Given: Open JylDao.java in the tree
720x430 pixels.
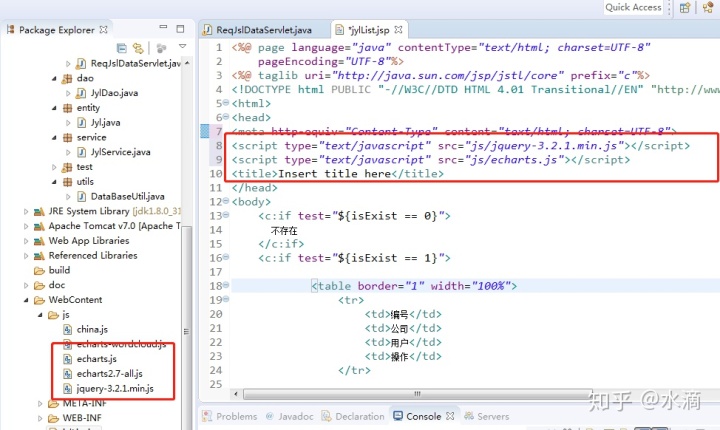Looking at the screenshot, I should click(x=114, y=93).
